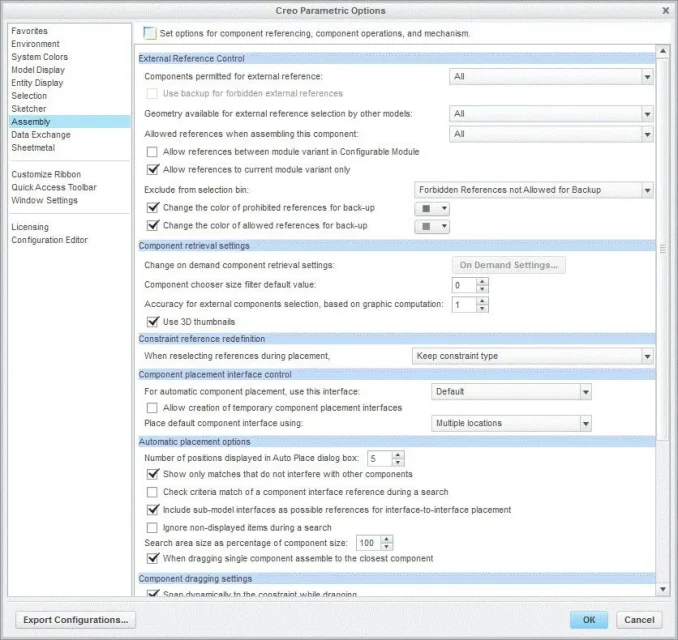
Task: Toggle assemble to closest component when dragging
Action: [152, 558]
